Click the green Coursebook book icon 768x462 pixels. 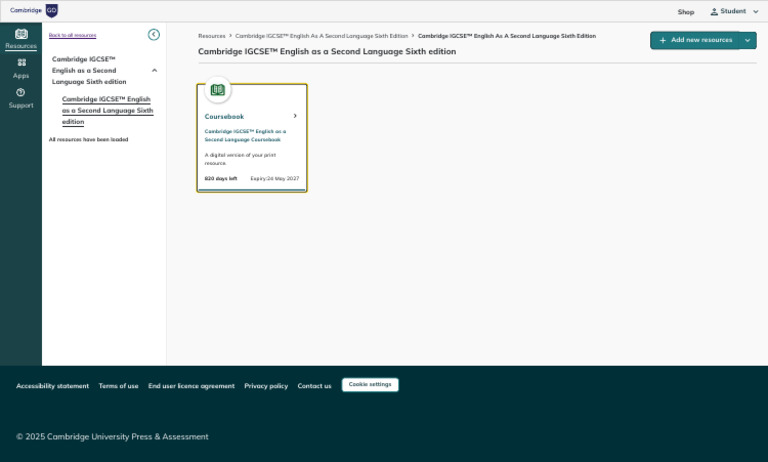218,90
